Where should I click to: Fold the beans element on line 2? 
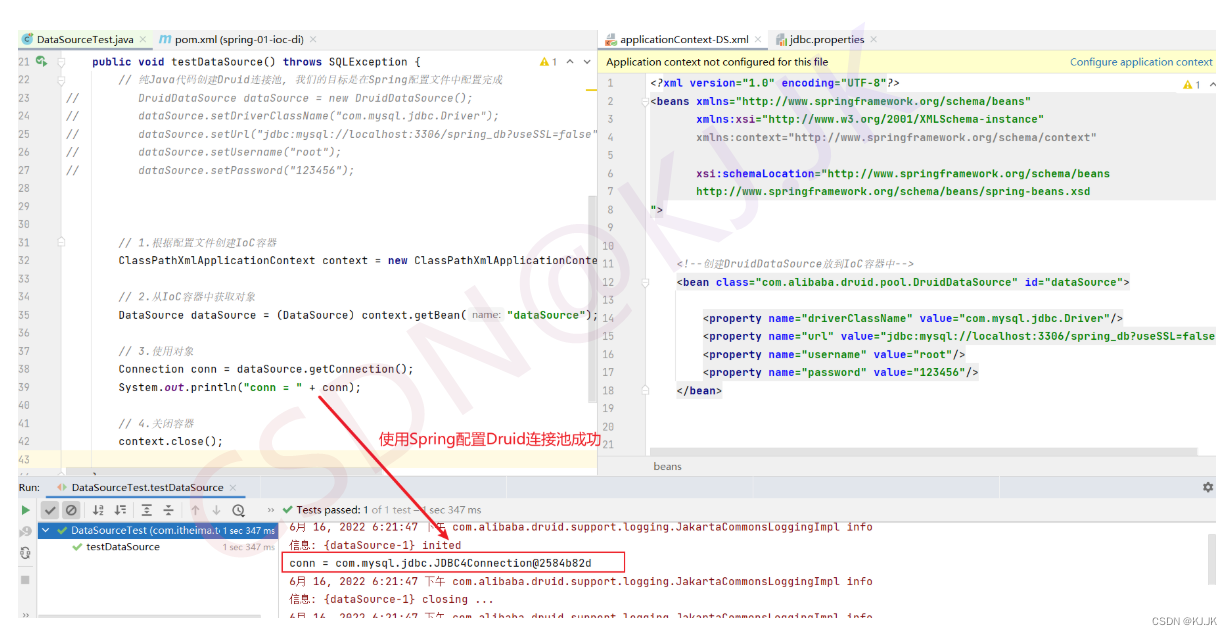click(x=643, y=101)
